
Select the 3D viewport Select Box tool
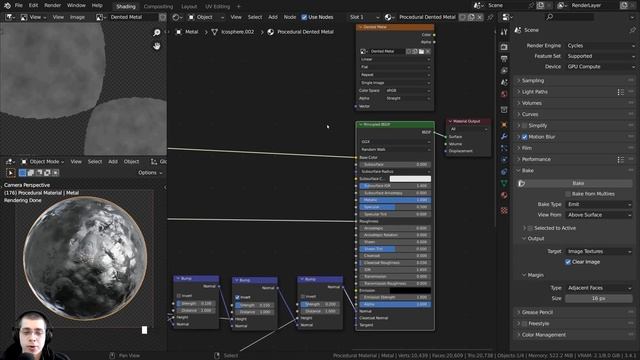pyautogui.click(x=11, y=173)
